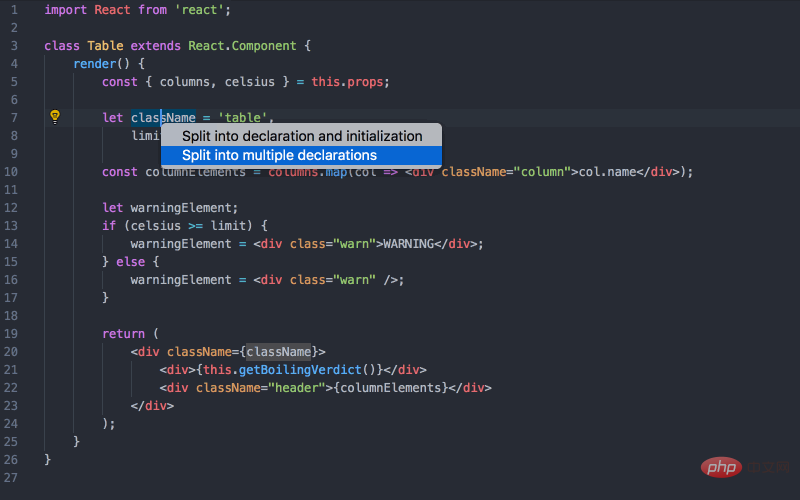Click the "column" string on line 10

coord(542,172)
